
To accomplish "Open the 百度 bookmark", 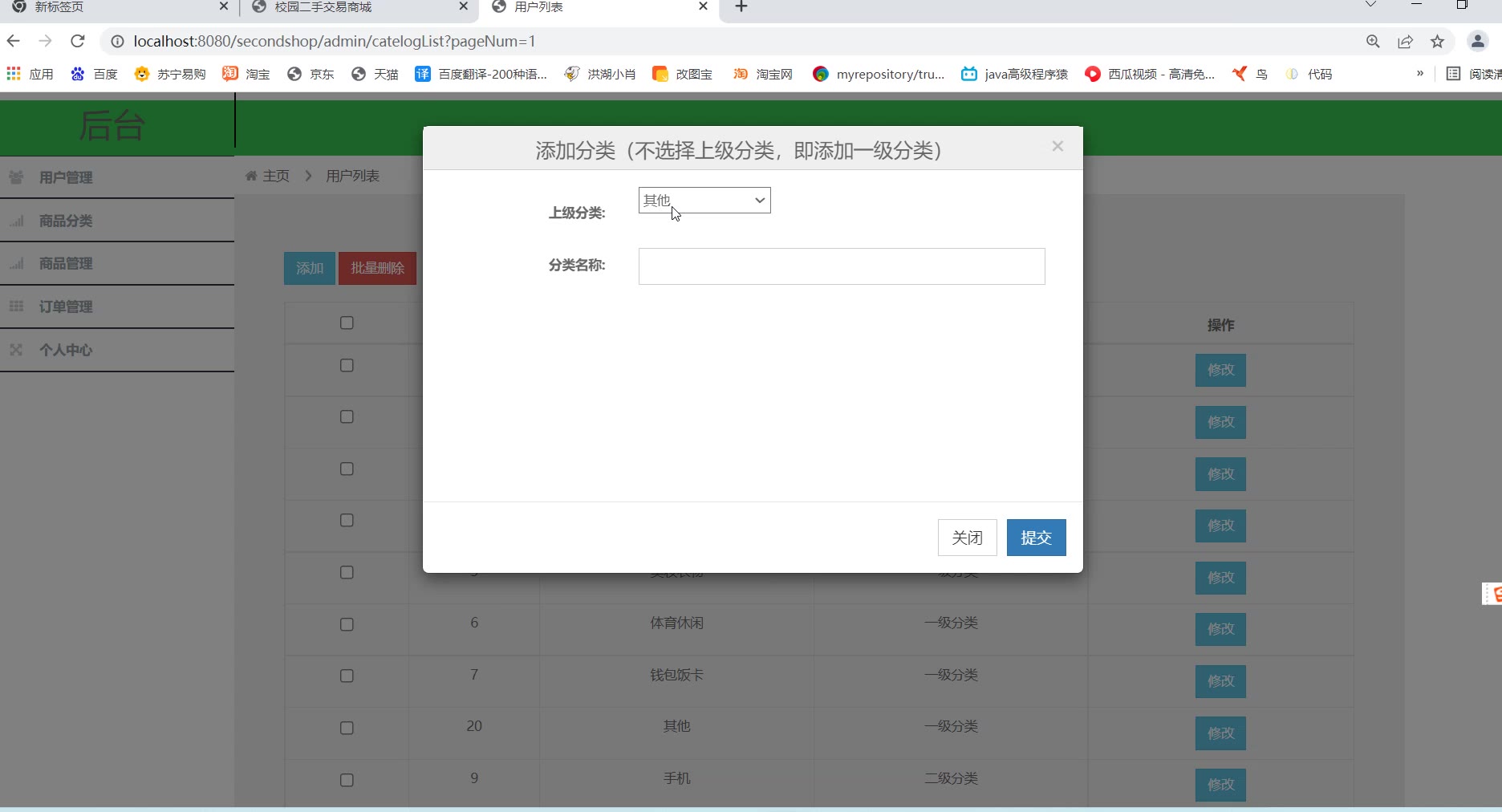I will [x=95, y=74].
